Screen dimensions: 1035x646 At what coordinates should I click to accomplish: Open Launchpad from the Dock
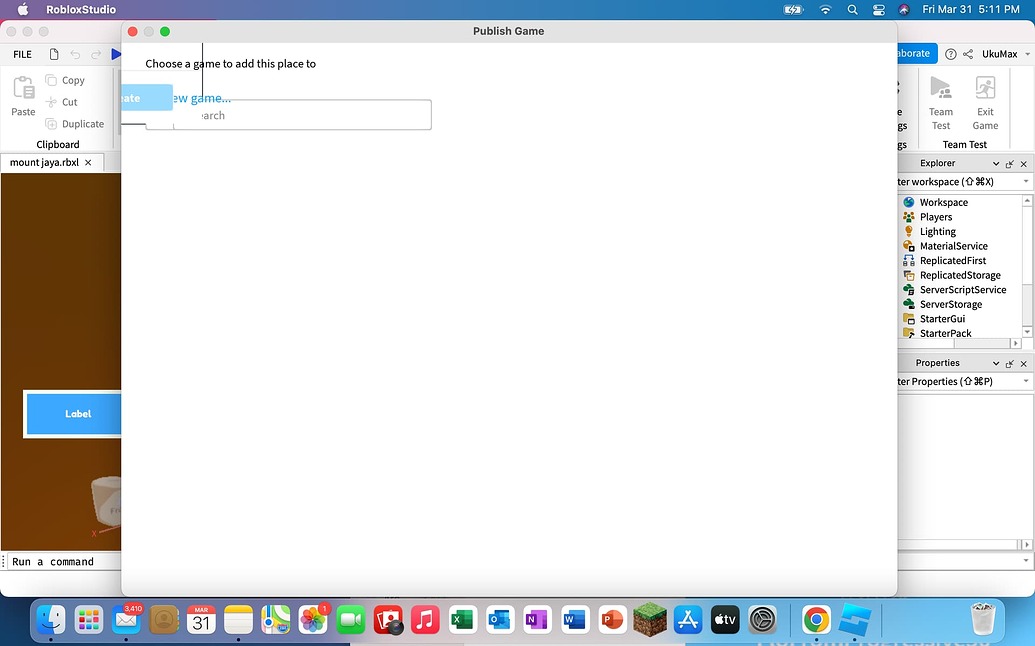point(88,620)
